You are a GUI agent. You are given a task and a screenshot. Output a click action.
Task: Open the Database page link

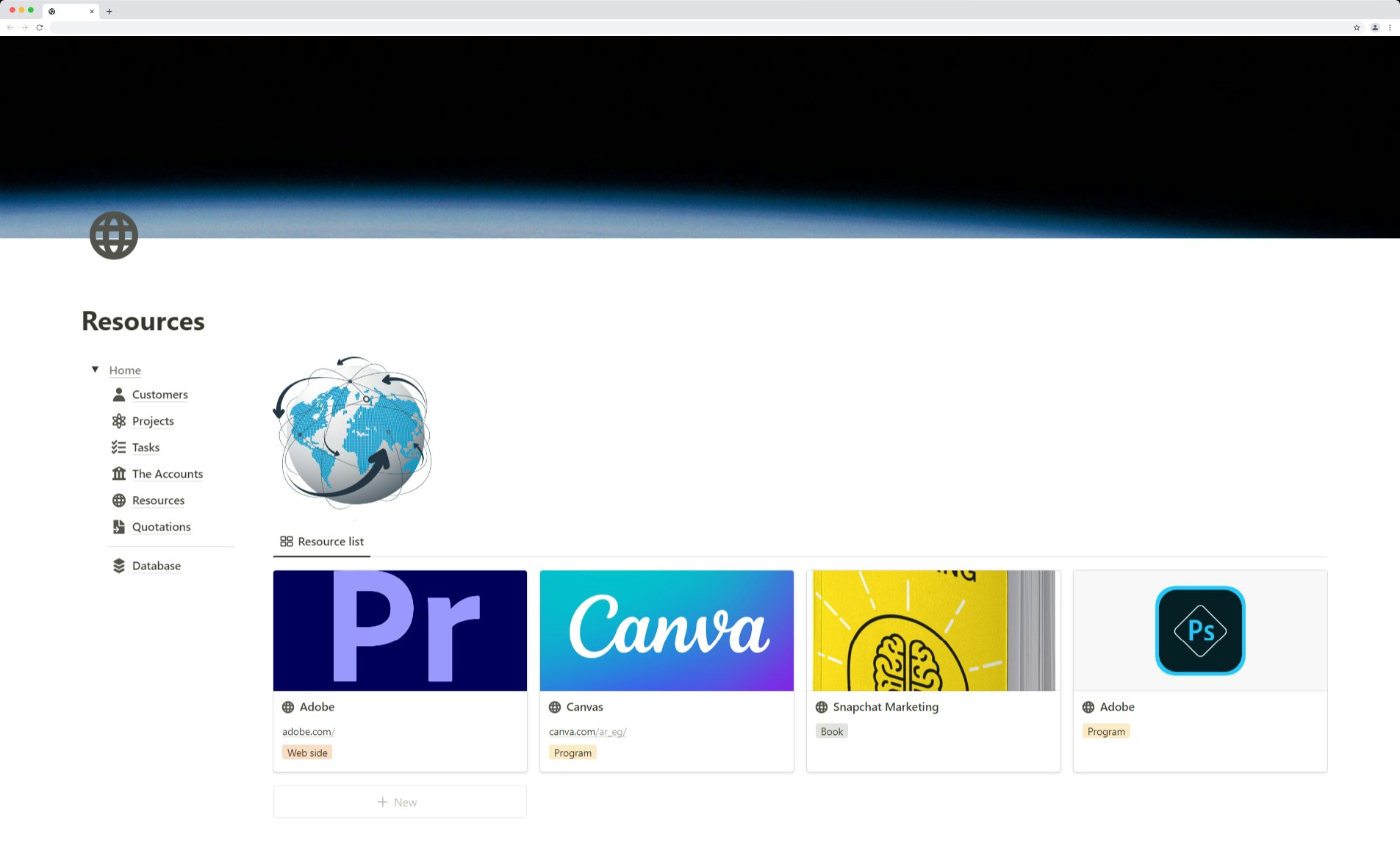coord(157,566)
